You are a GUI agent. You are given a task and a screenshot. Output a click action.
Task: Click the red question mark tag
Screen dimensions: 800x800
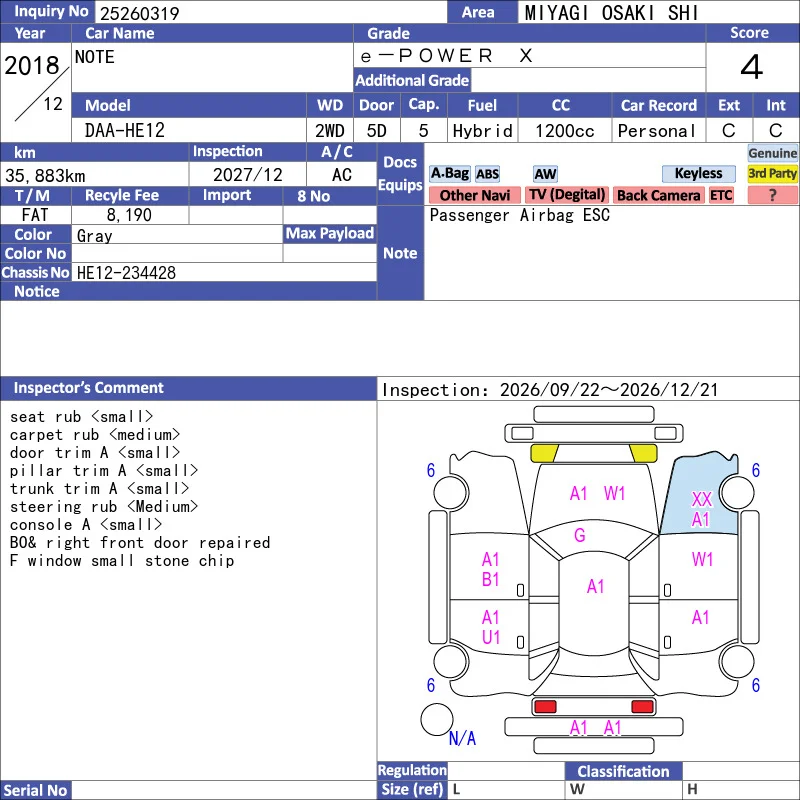[x=772, y=195]
